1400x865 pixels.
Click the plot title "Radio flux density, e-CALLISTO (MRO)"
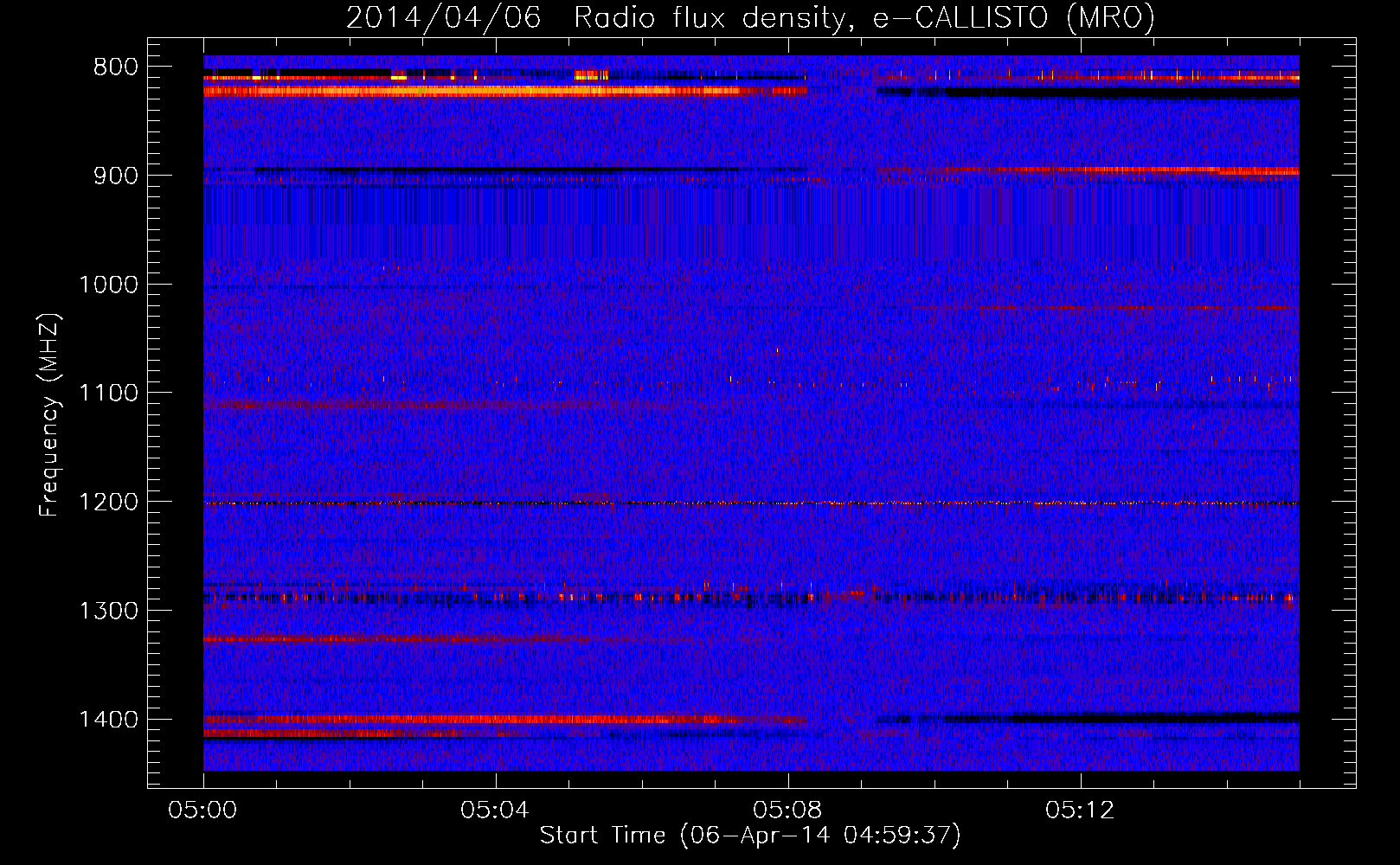pos(864,17)
